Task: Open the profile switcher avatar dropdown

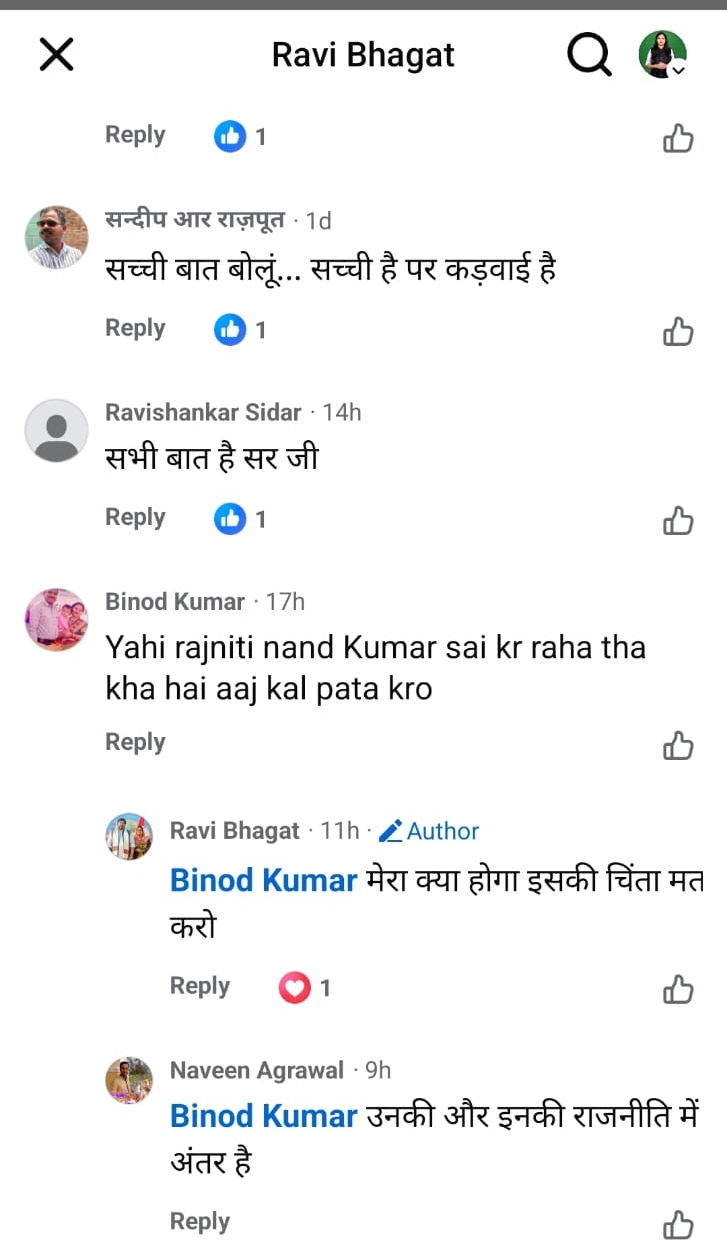Action: [663, 54]
